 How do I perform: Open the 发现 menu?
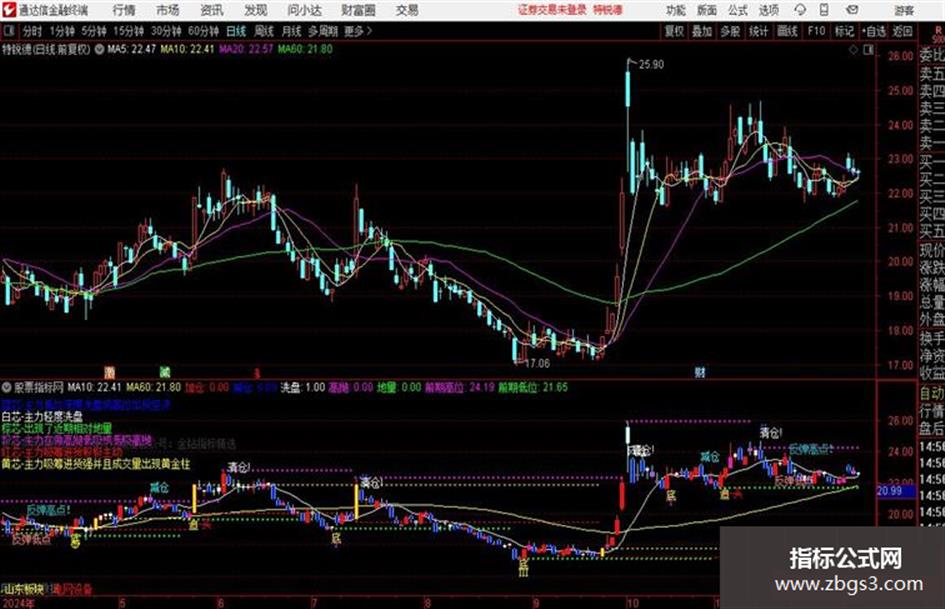(x=256, y=10)
